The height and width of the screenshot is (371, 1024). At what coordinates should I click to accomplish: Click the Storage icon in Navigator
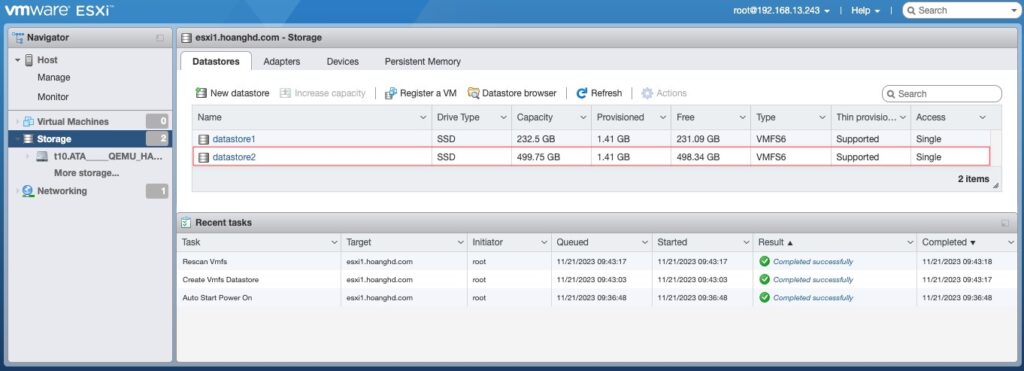click(28, 139)
